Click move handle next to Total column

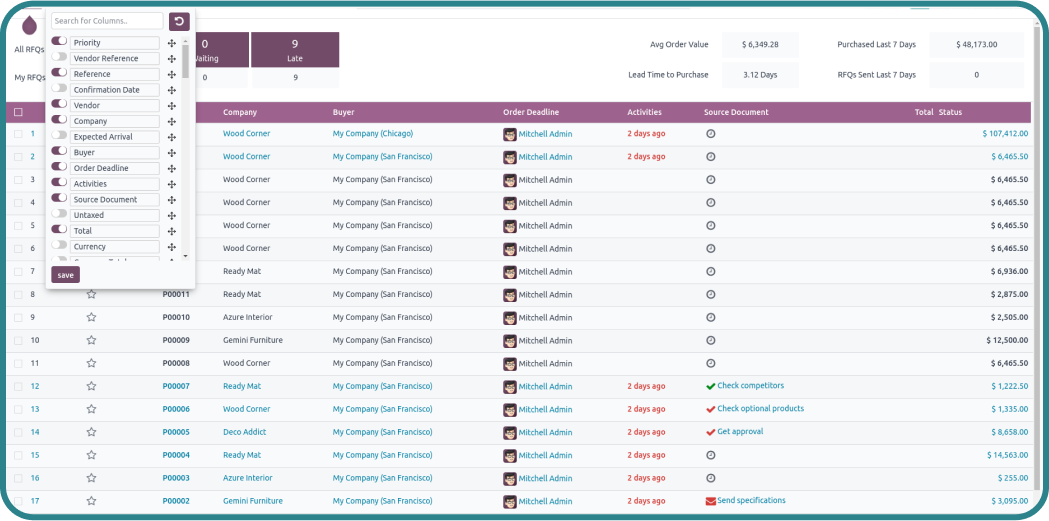(x=172, y=231)
